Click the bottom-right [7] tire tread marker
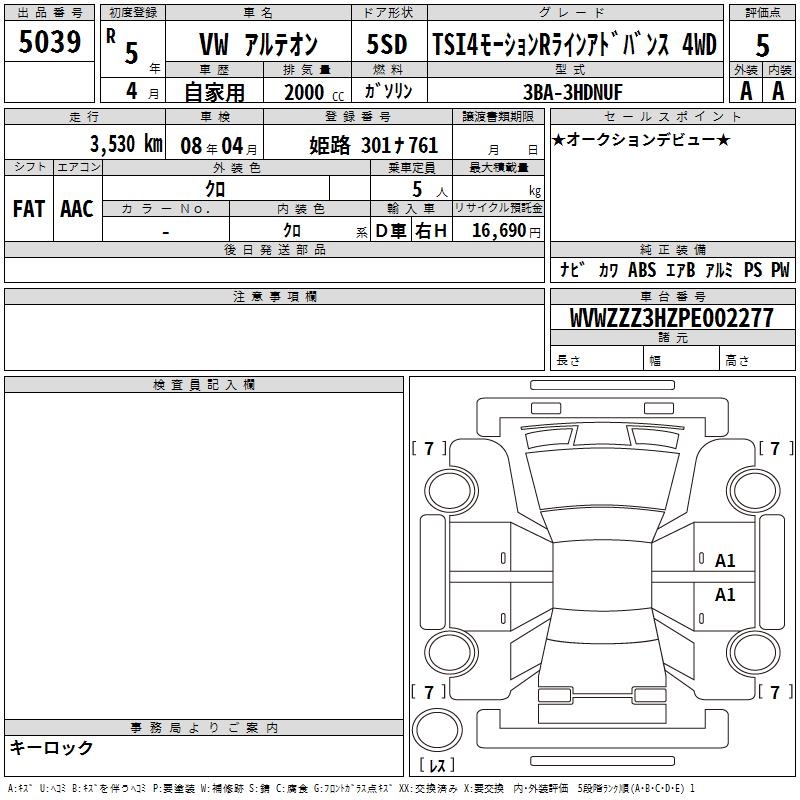The height and width of the screenshot is (800, 800). coord(775,692)
